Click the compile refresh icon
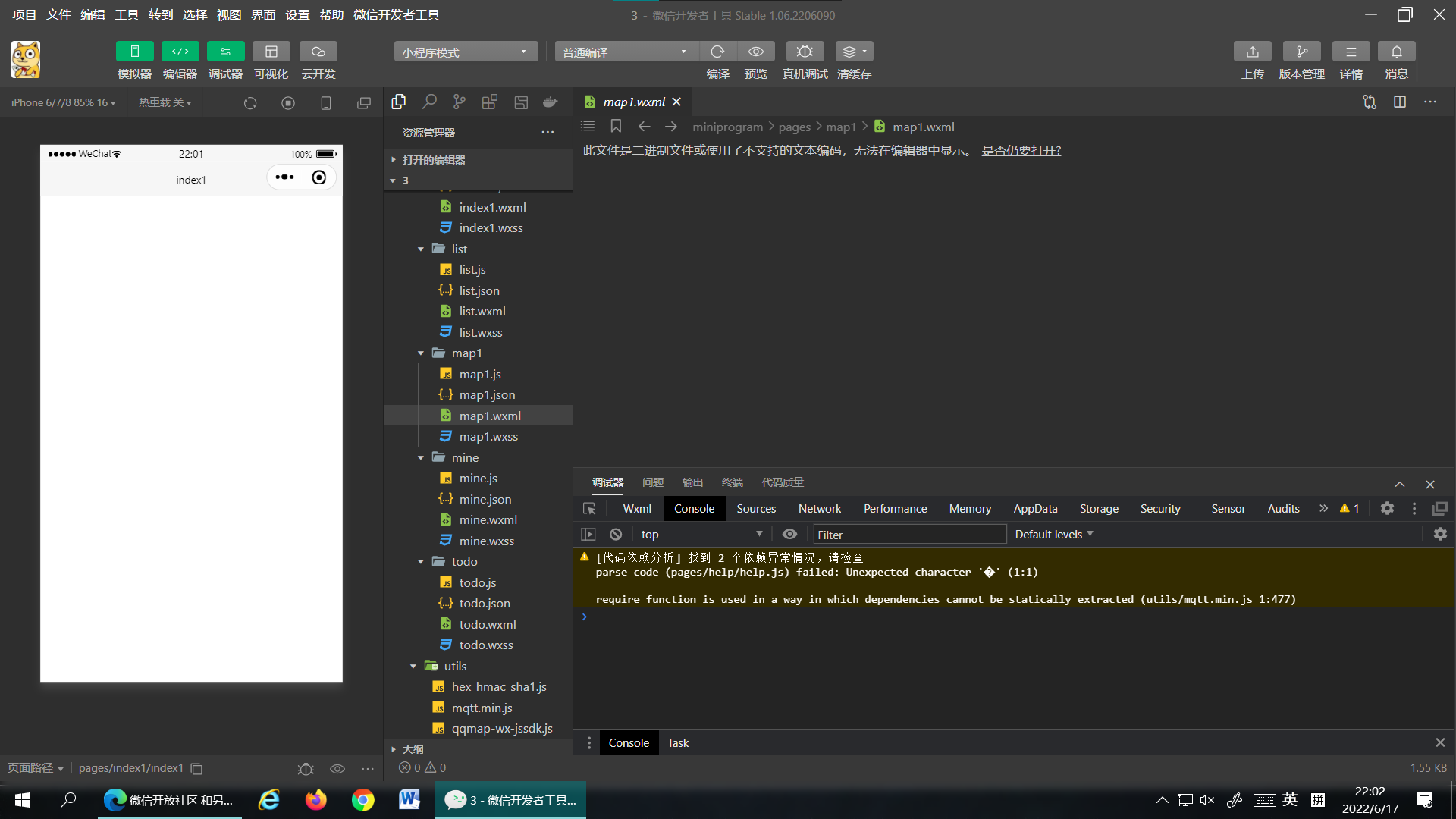This screenshot has height=819, width=1456. point(717,52)
